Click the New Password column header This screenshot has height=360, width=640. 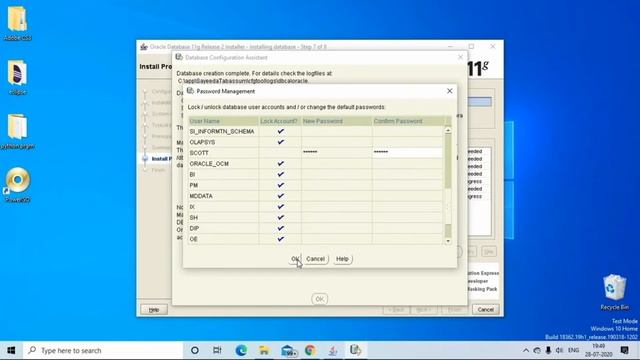337,121
